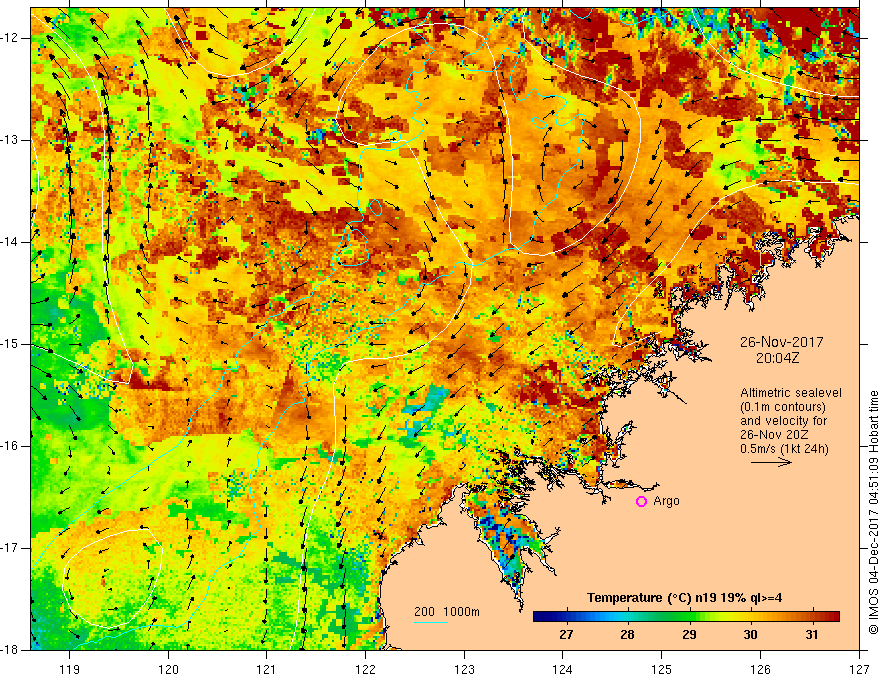Click the 31 value on temperature scale
Viewport: 880px width, 680px height.
coord(812,635)
